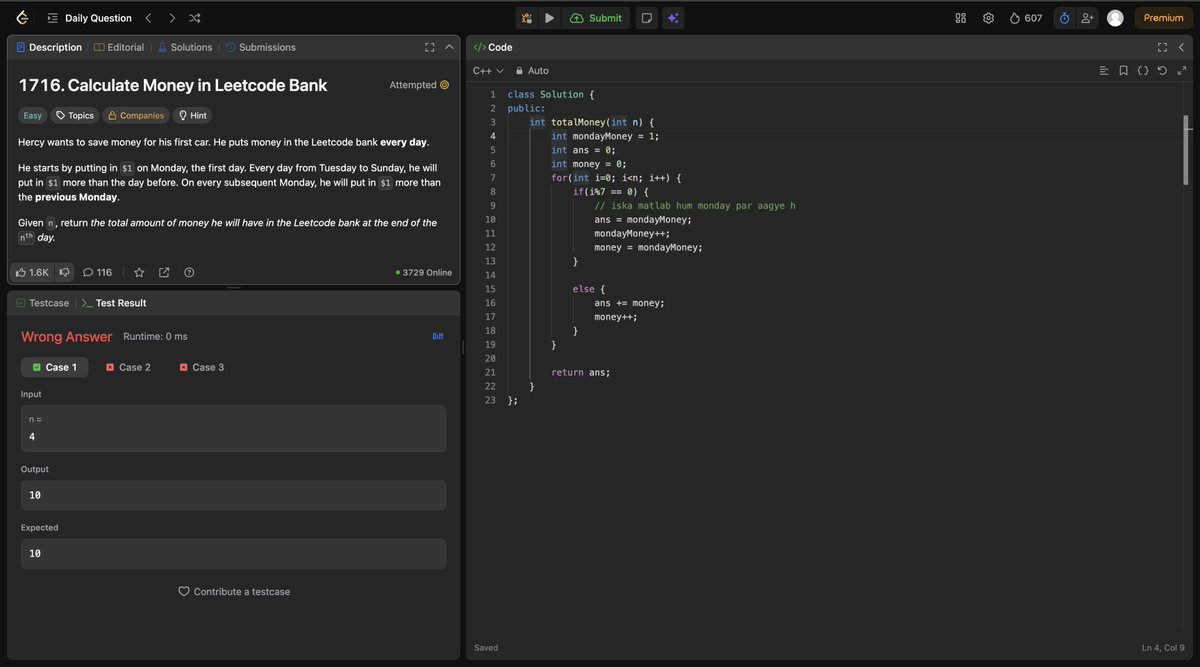1200x667 pixels.
Task: Maximize the description panel
Action: (429, 47)
